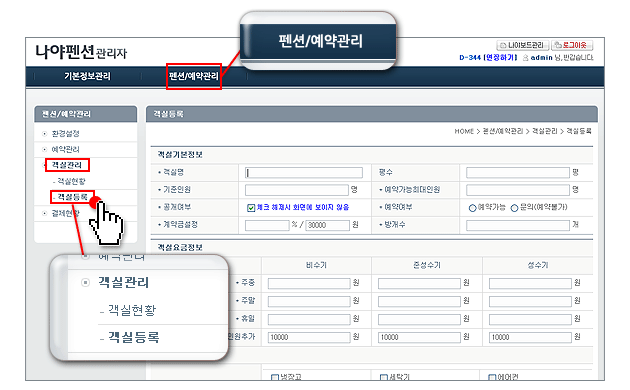The height and width of the screenshot is (390, 630).
Task: Check the 세탁기 checkbox
Action: 384,377
